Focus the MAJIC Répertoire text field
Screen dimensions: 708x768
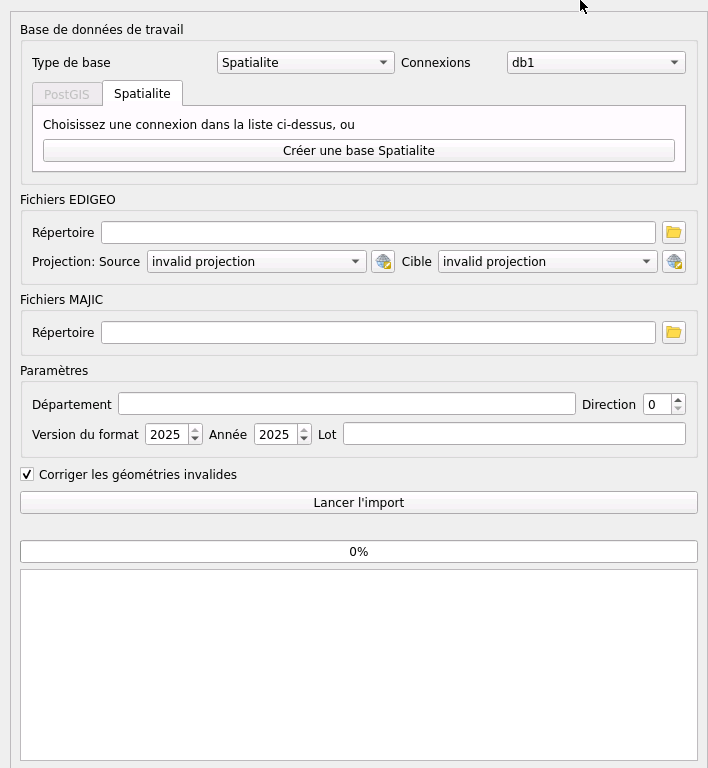click(x=378, y=333)
